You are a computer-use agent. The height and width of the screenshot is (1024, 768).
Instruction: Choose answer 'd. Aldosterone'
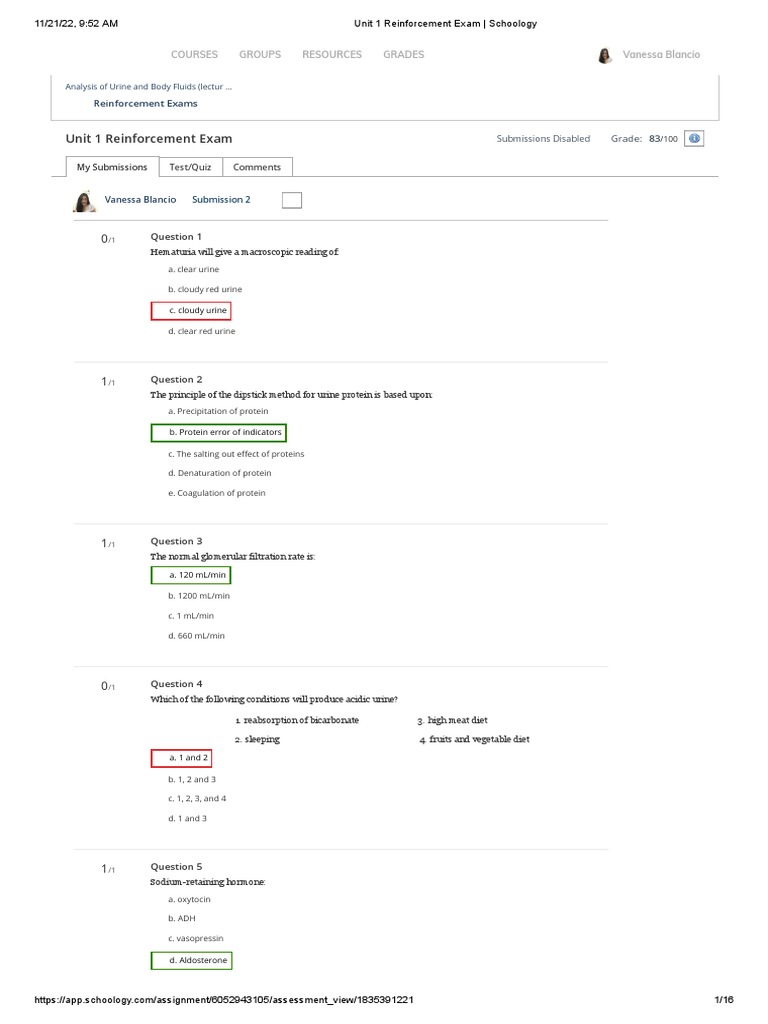[x=191, y=961]
